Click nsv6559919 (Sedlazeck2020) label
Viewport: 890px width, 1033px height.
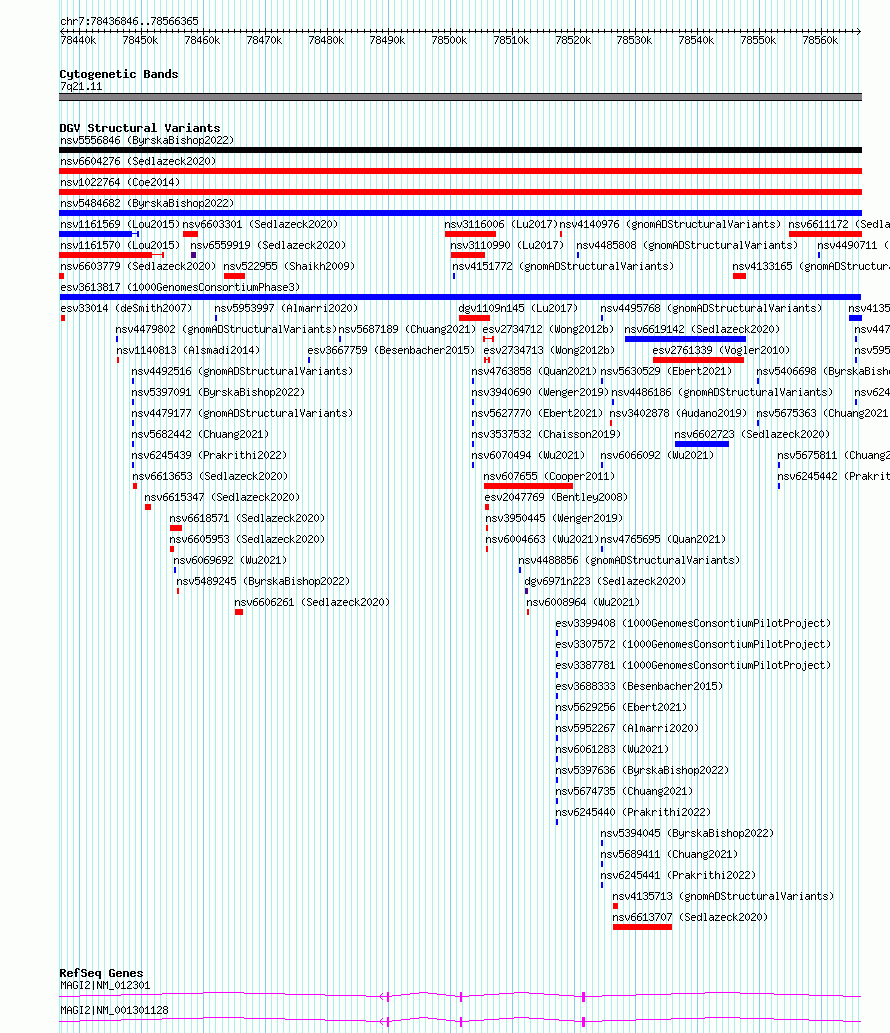click(268, 246)
